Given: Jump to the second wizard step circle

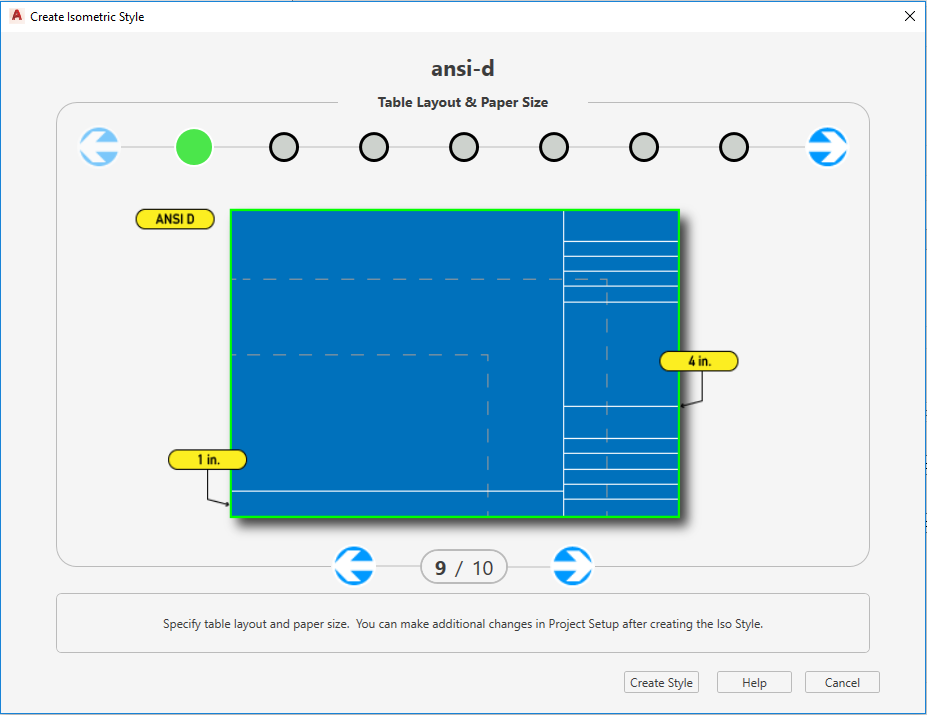Looking at the screenshot, I should (x=284, y=147).
